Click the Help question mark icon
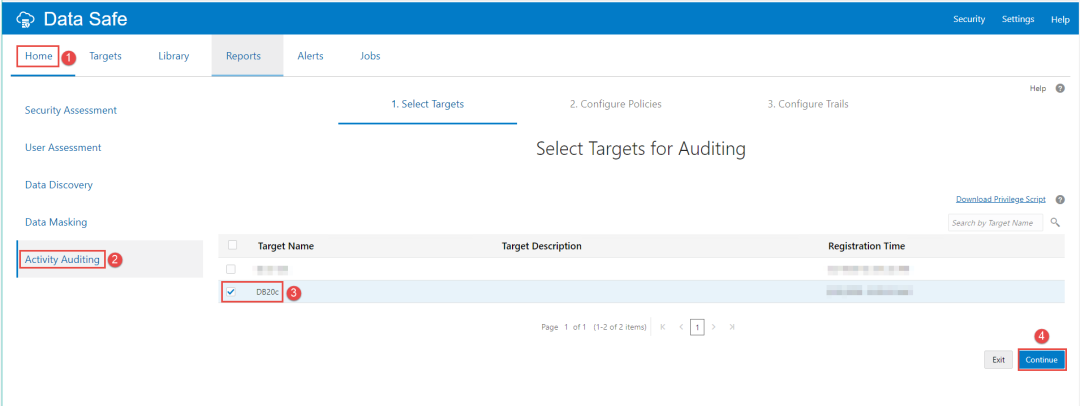 click(x=1060, y=89)
